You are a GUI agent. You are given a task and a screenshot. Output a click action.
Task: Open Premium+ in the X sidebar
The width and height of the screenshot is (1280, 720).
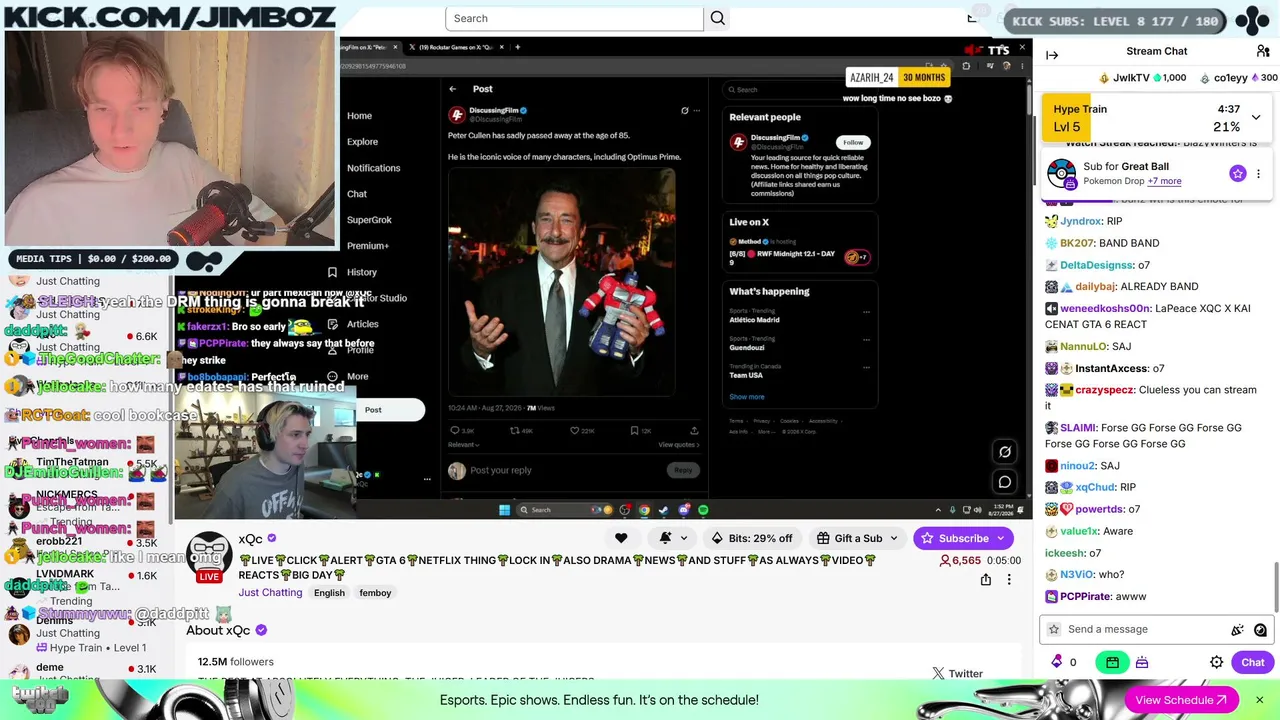click(x=368, y=246)
